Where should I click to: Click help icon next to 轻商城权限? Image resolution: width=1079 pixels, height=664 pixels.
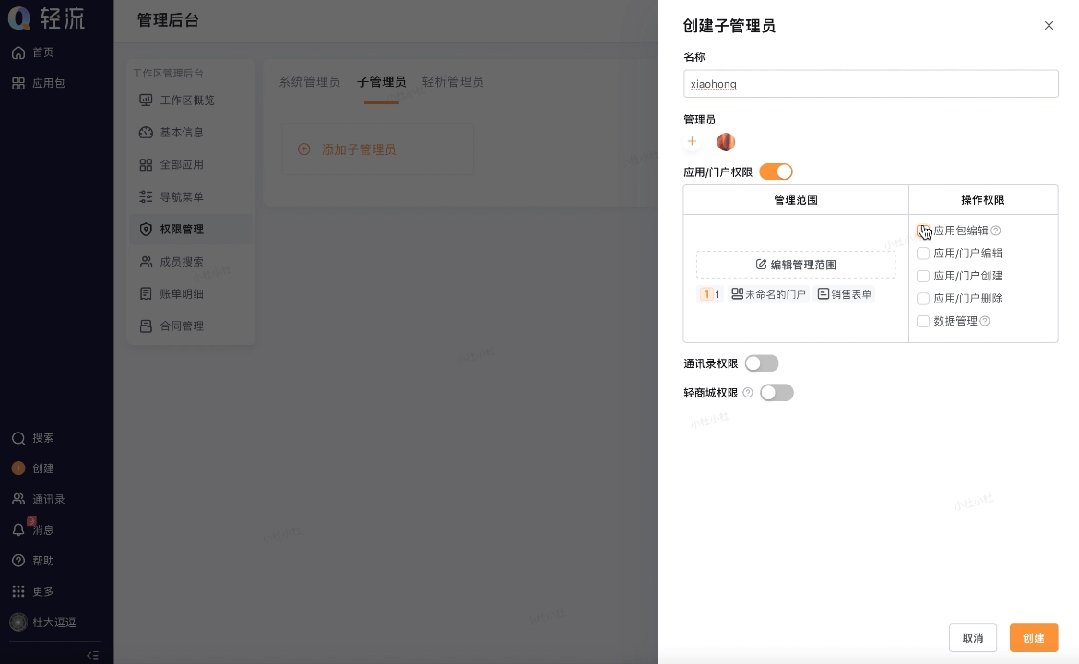click(x=748, y=393)
